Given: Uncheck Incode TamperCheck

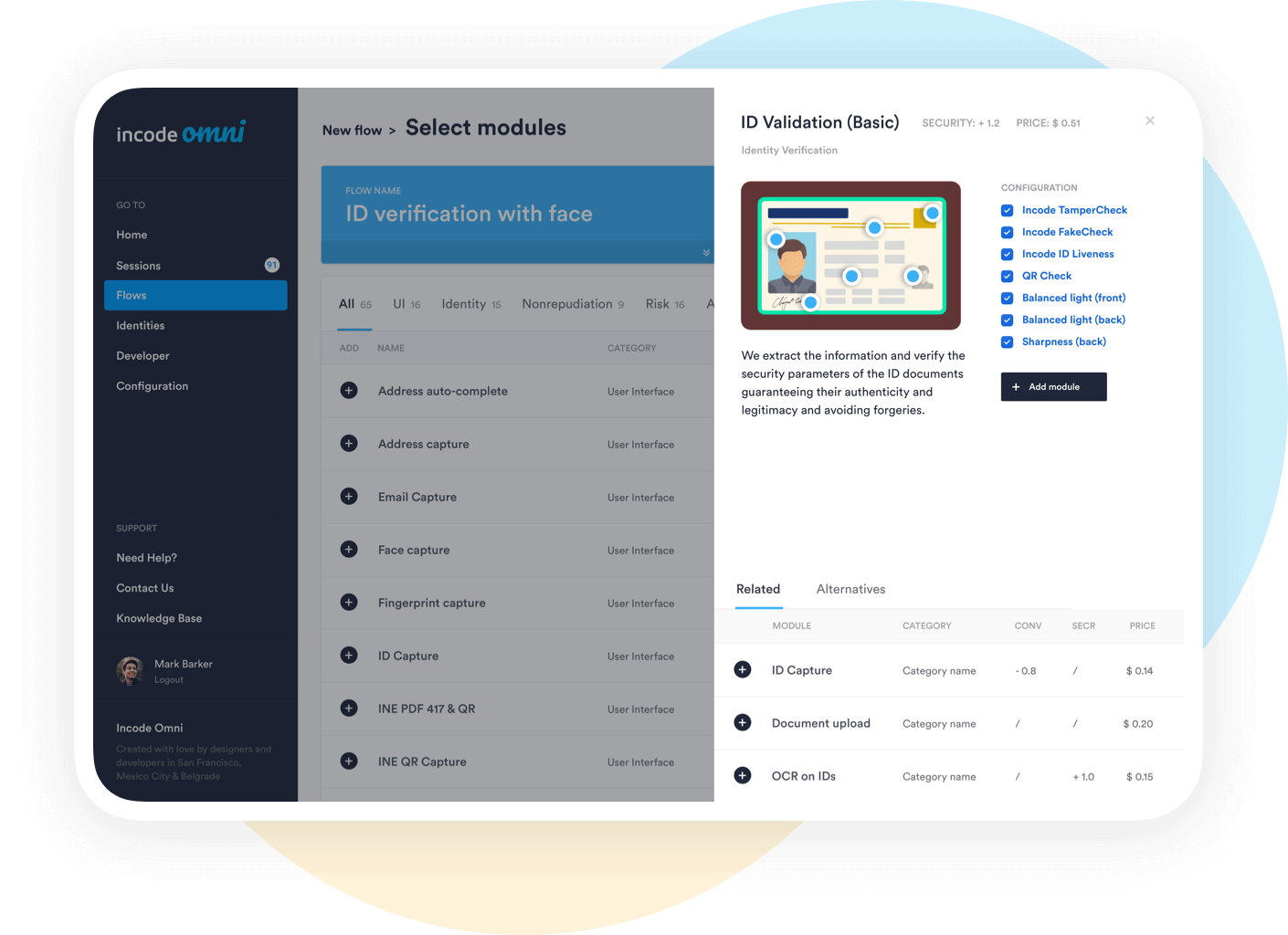Looking at the screenshot, I should click(x=1007, y=210).
